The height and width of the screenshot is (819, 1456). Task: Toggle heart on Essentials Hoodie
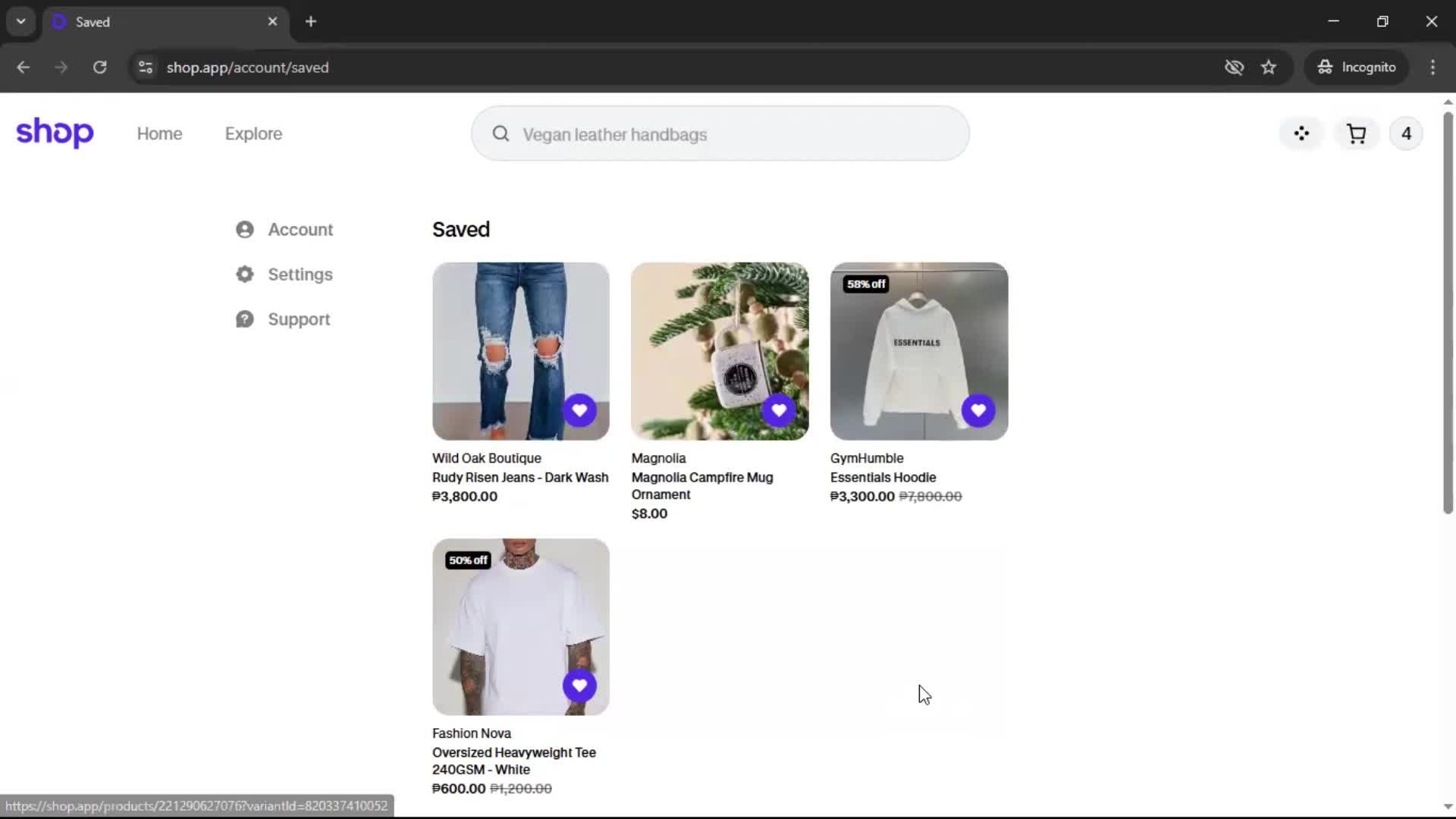point(978,410)
